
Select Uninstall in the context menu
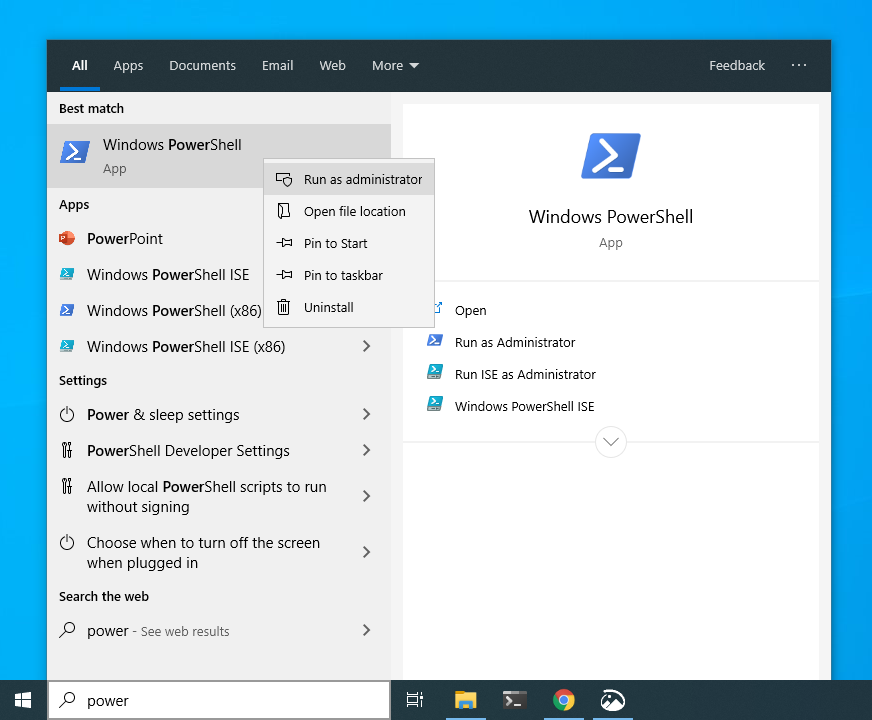[x=328, y=308]
